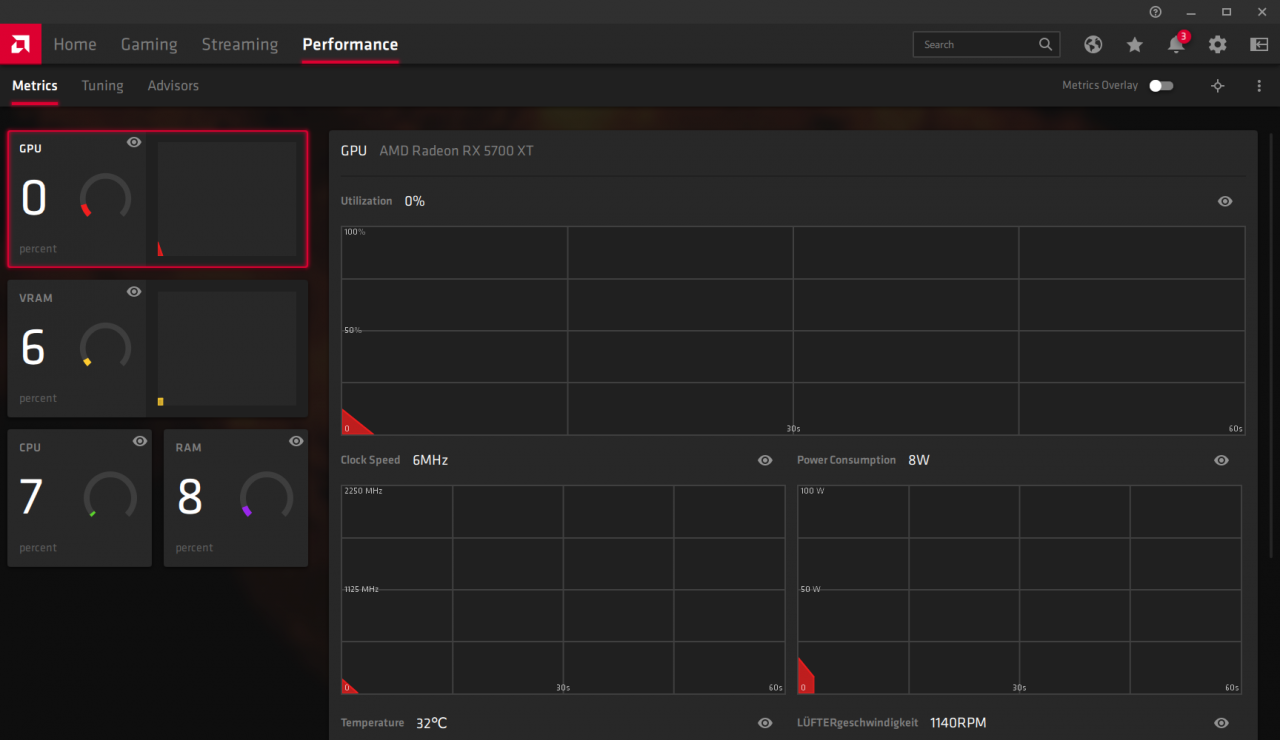The image size is (1280, 740).
Task: Click the Clock Speed graph
Action: pyautogui.click(x=563, y=590)
